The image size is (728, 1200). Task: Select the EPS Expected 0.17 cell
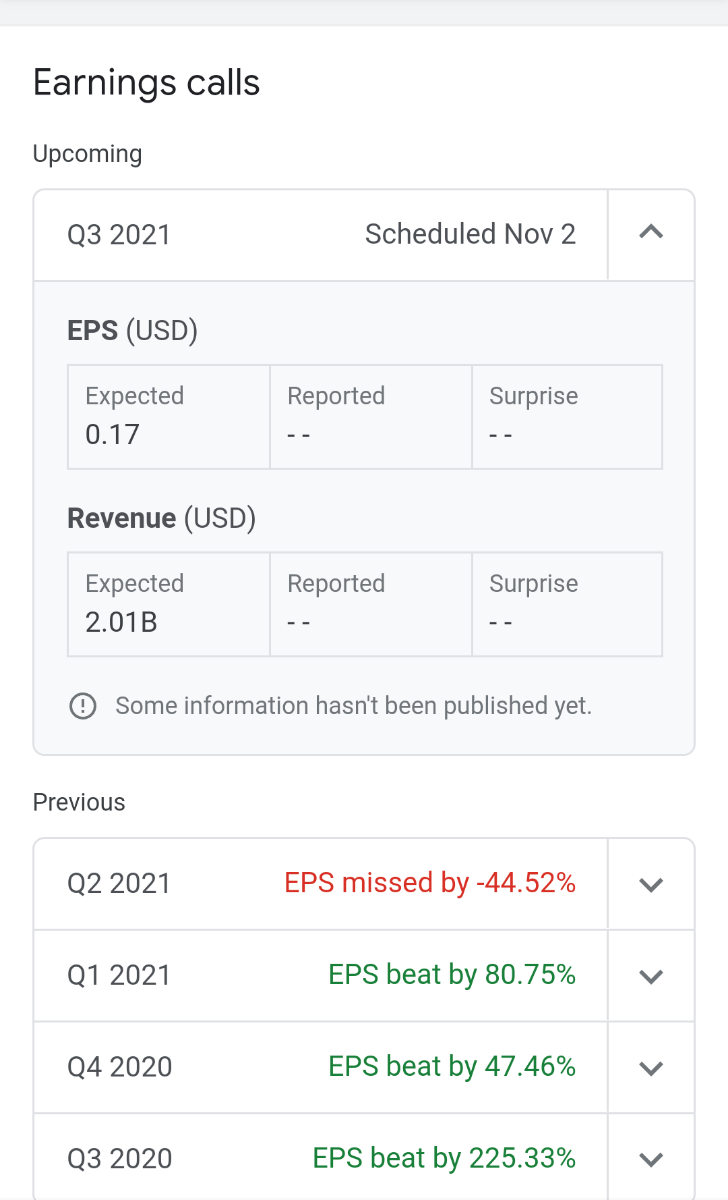click(x=169, y=416)
